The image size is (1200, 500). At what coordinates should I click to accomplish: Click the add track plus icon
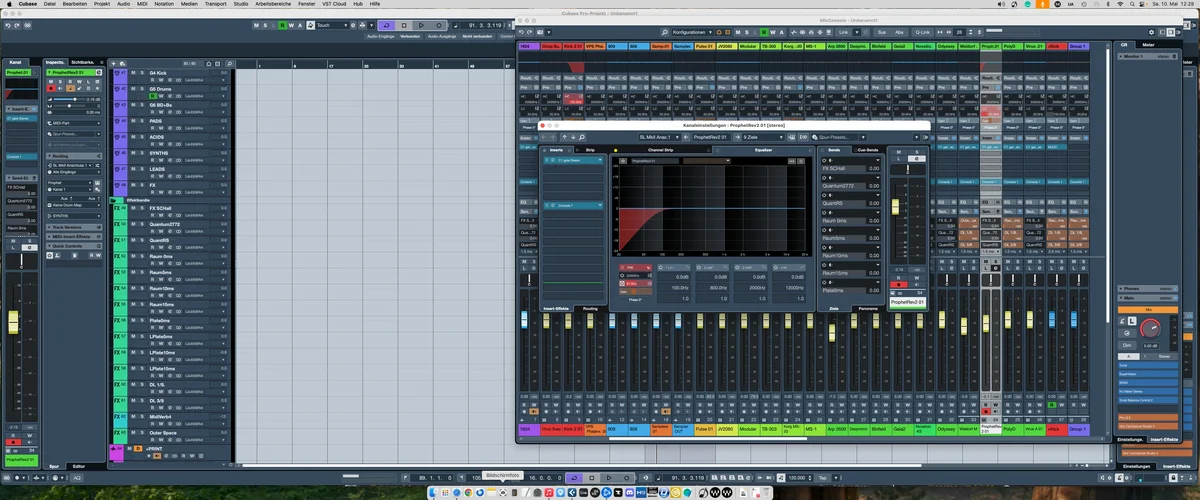pyautogui.click(x=114, y=62)
